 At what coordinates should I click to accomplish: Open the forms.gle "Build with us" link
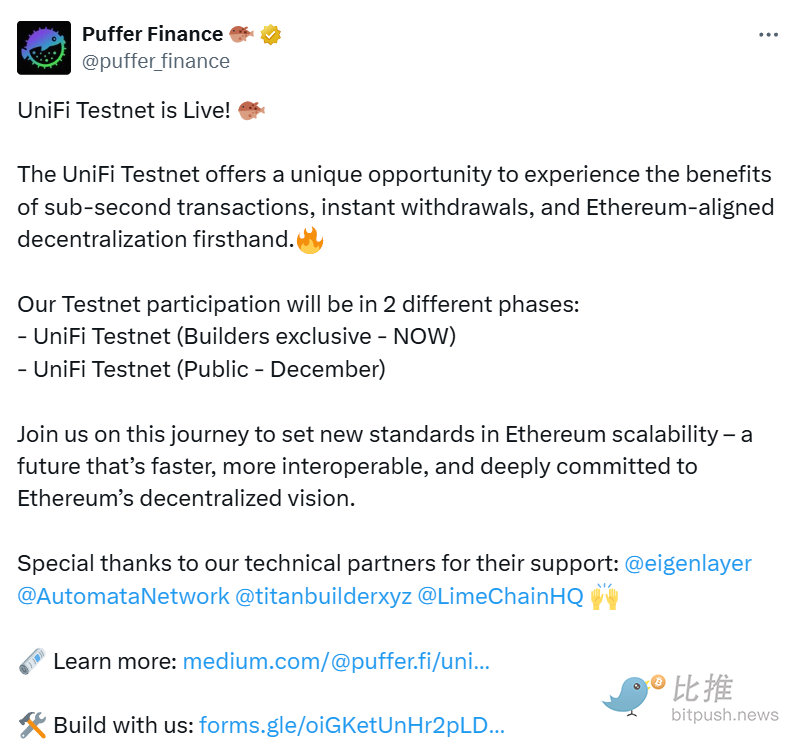[352, 725]
